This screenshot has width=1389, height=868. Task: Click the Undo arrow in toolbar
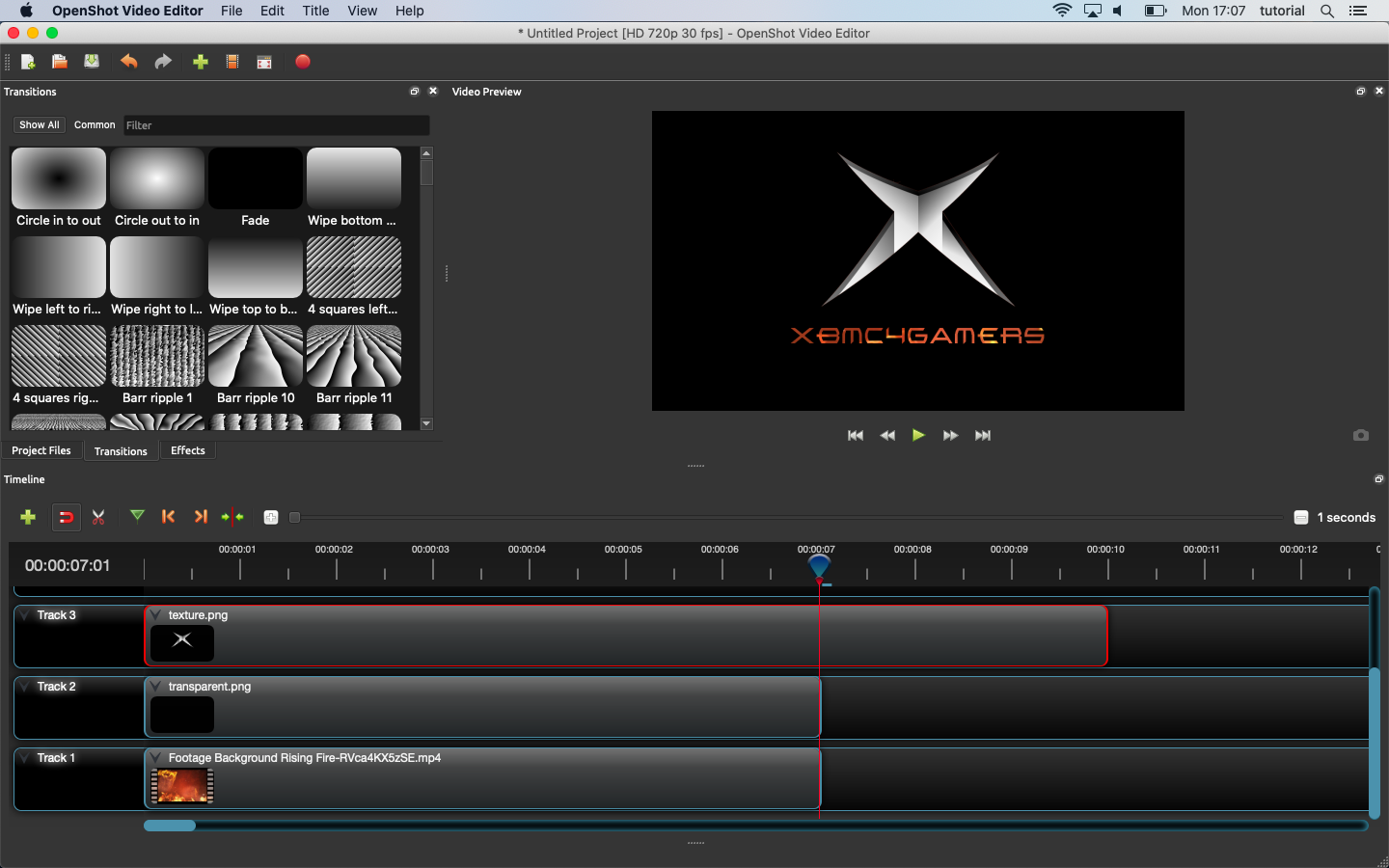pos(128,62)
